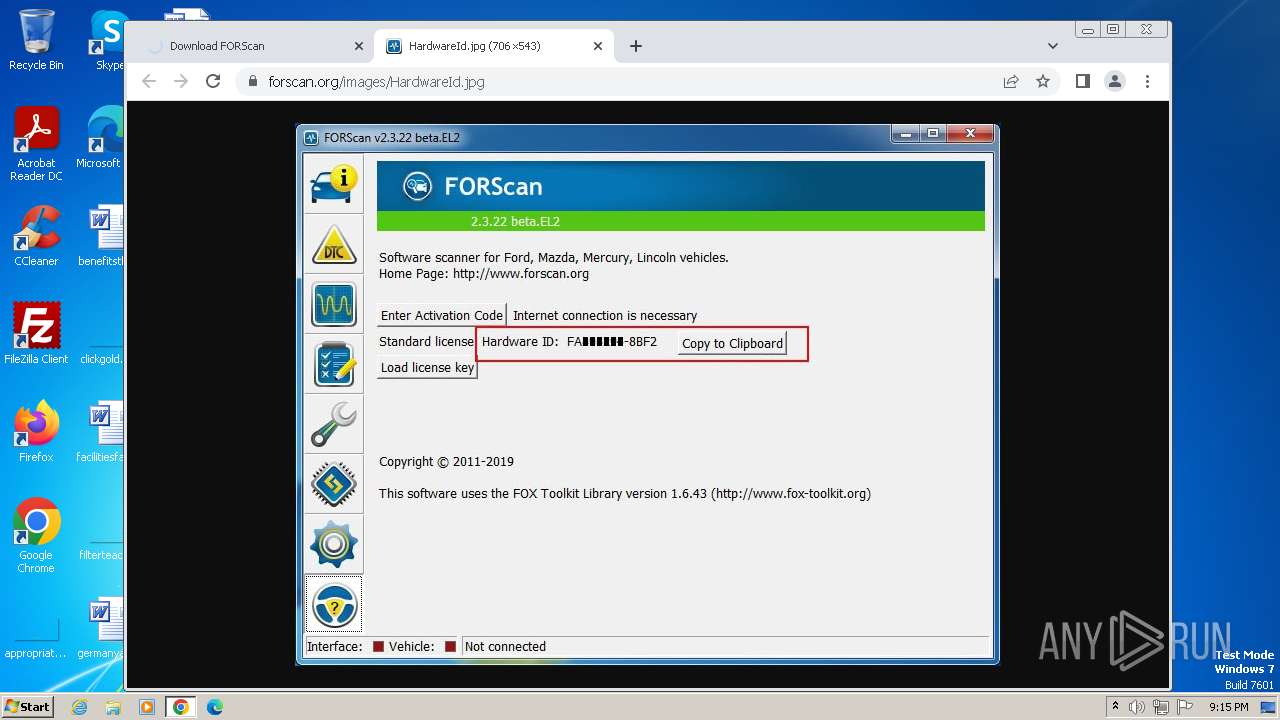Close the Download FORScan tab
This screenshot has height=720, width=1280.
(x=359, y=46)
